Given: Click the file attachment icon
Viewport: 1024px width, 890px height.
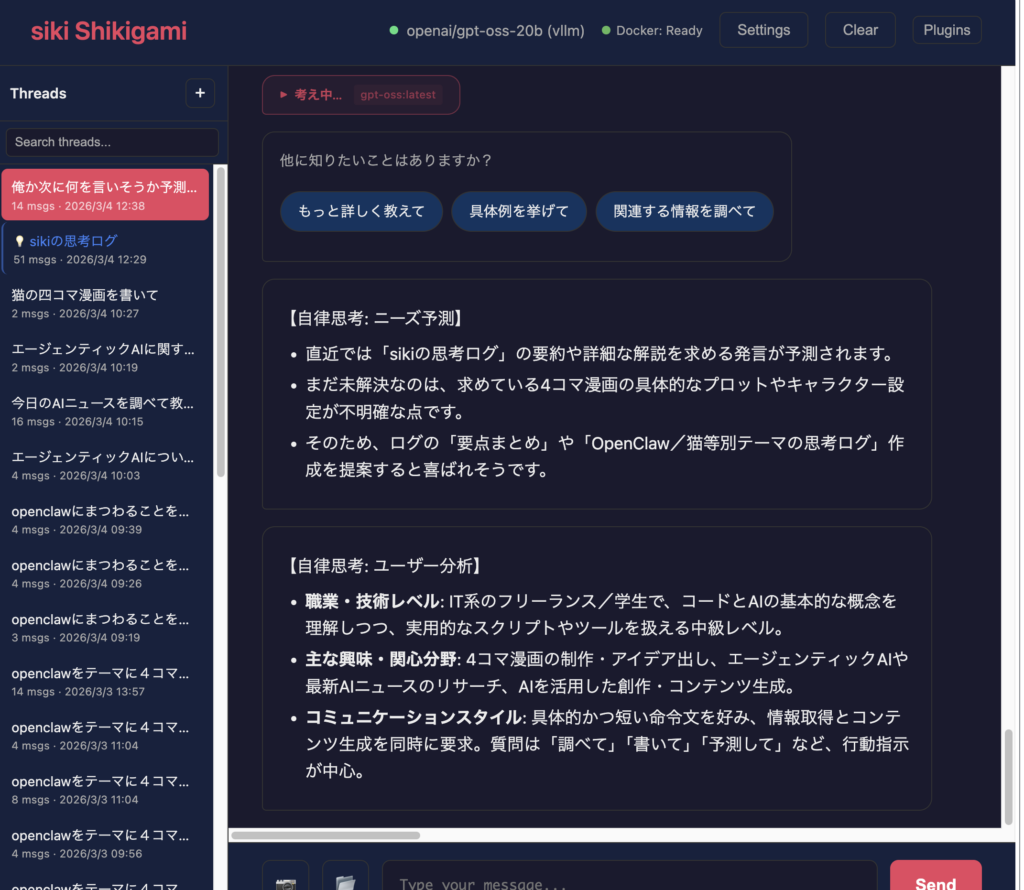Looking at the screenshot, I should click(x=345, y=880).
